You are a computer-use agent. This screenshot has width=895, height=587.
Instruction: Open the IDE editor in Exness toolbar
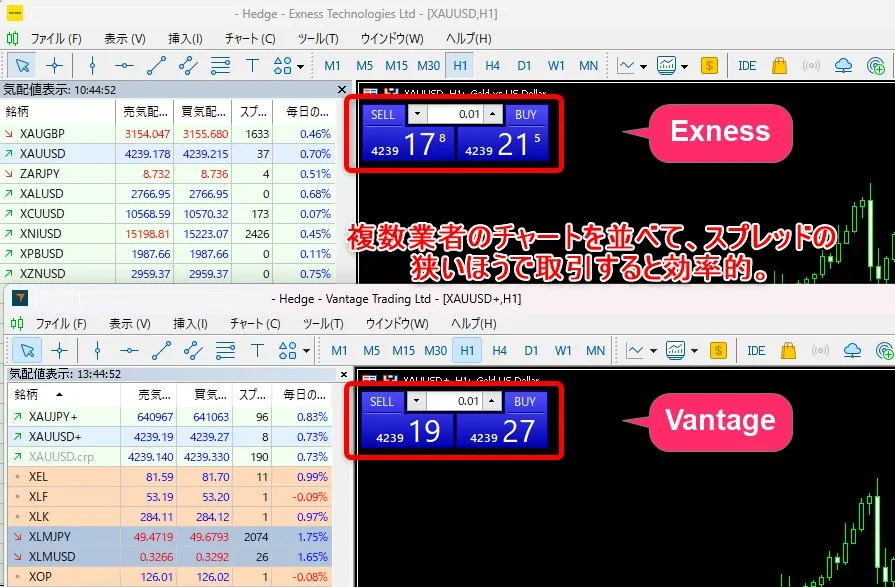click(746, 66)
